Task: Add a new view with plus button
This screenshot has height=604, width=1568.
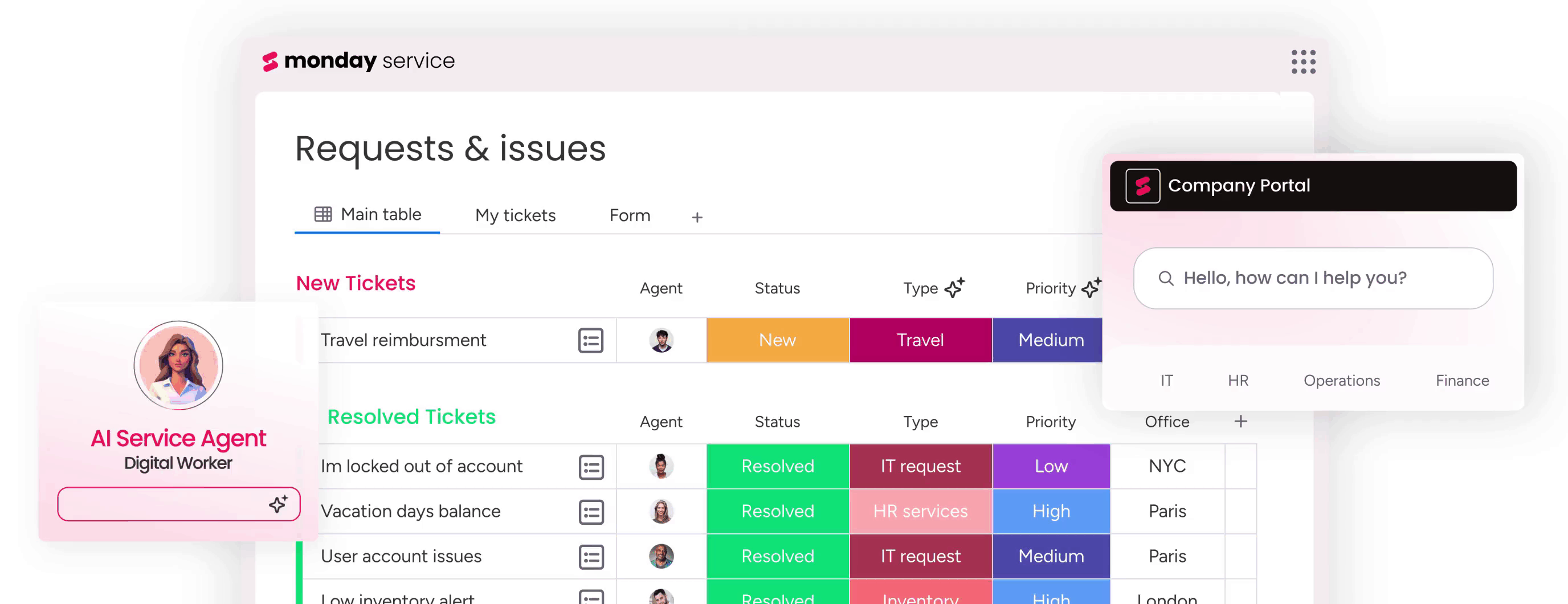Action: pyautogui.click(x=697, y=217)
